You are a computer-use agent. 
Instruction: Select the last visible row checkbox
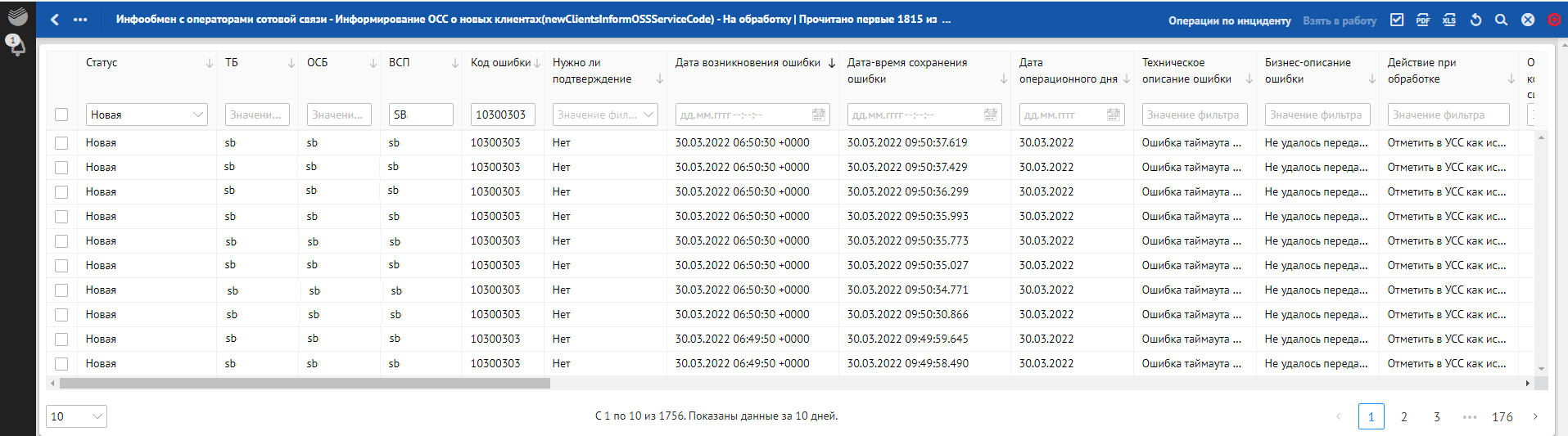(61, 364)
